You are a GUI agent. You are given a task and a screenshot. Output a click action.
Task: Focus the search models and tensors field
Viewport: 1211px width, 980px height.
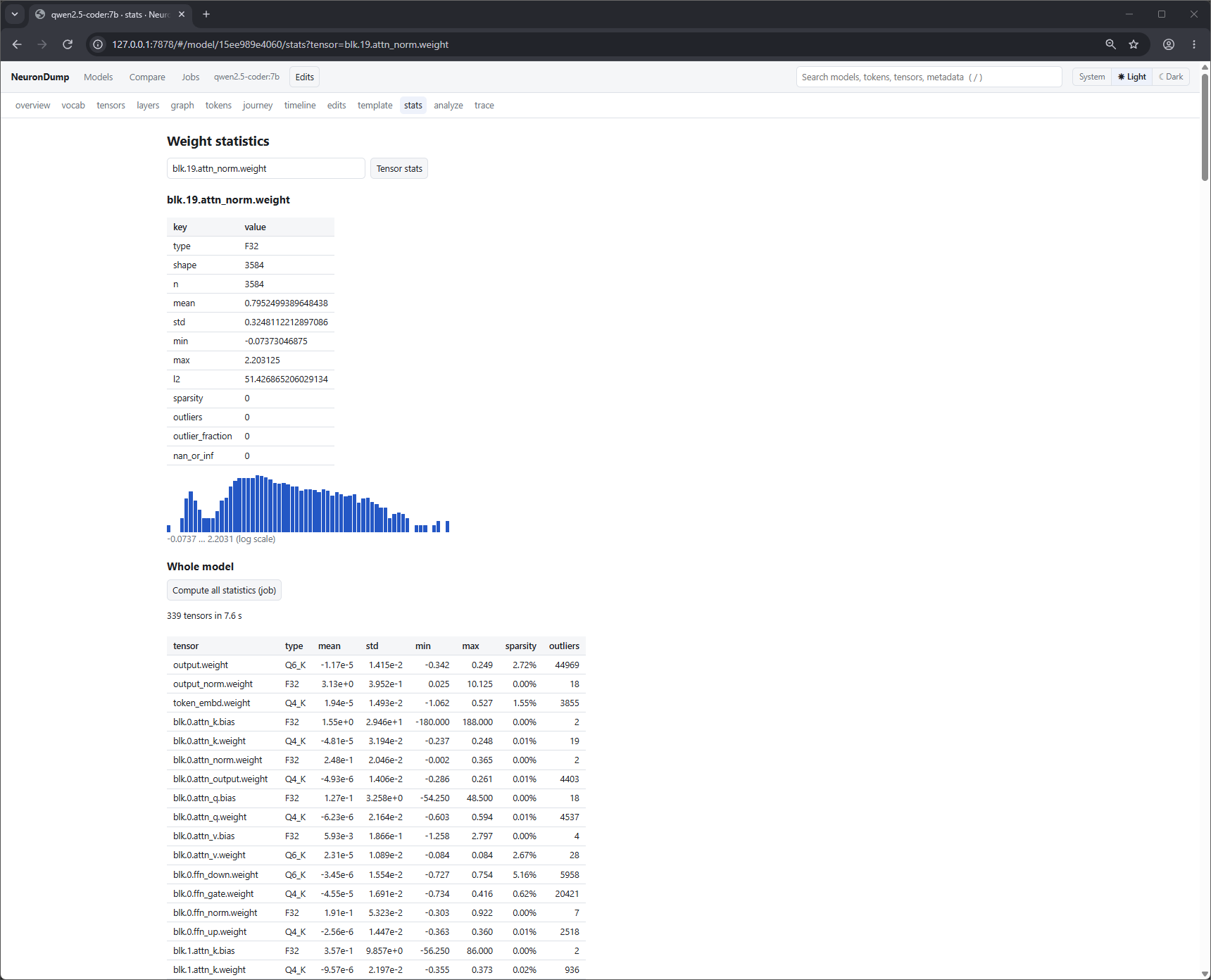point(929,77)
